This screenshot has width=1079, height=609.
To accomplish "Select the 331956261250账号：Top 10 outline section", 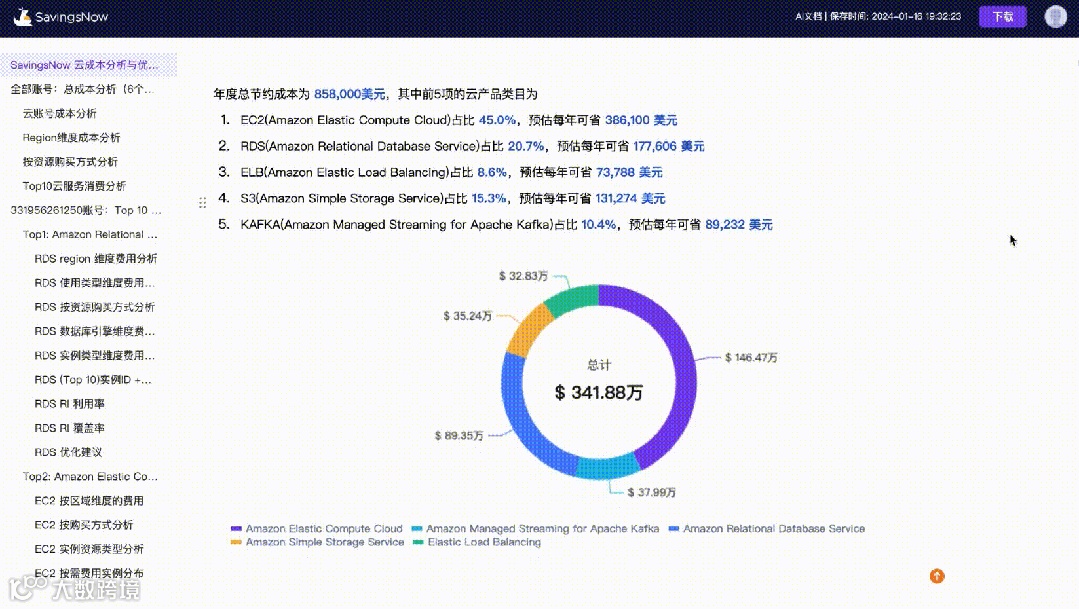I will (x=86, y=210).
